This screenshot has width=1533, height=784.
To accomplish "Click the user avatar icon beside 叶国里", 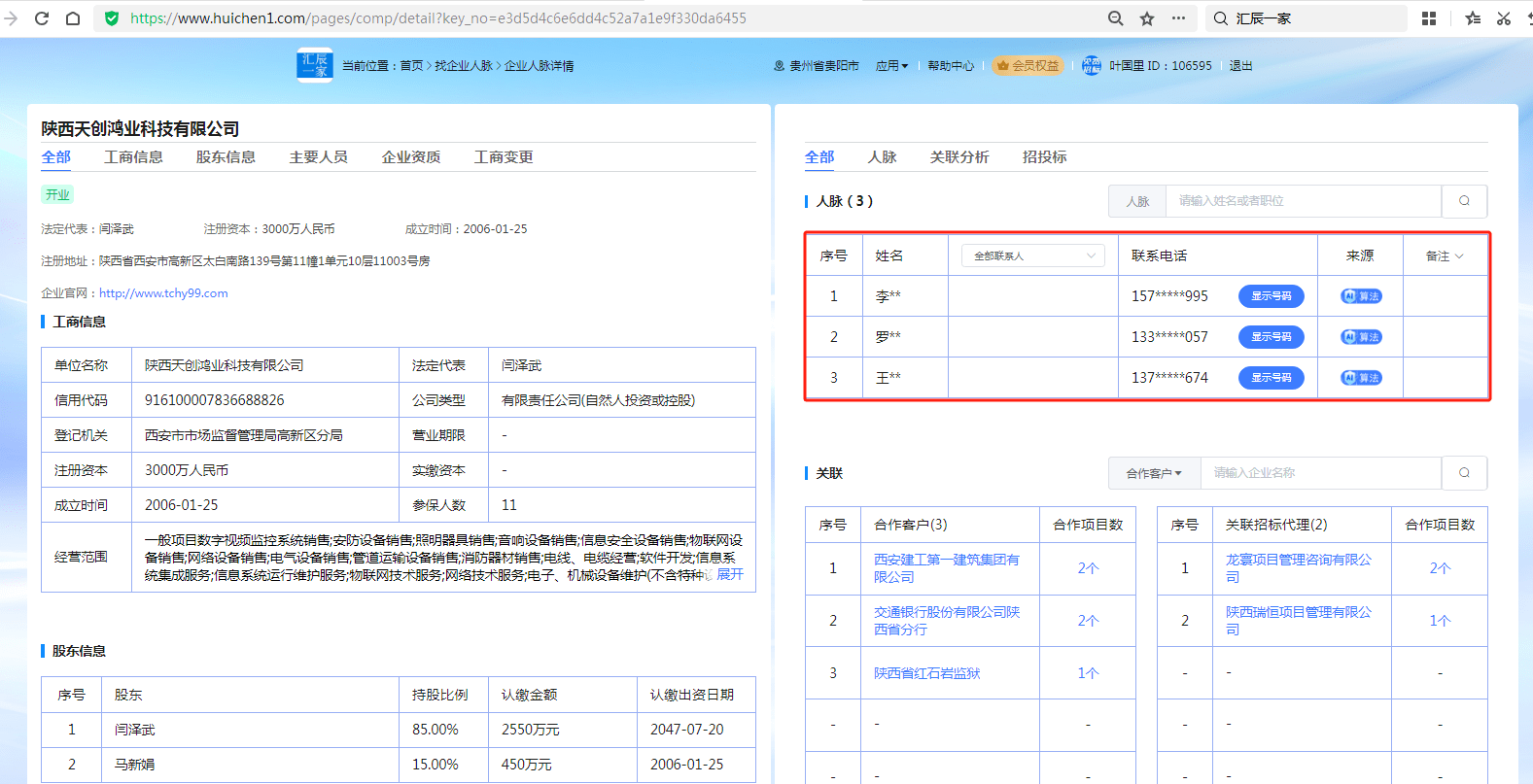I will click(x=1092, y=65).
